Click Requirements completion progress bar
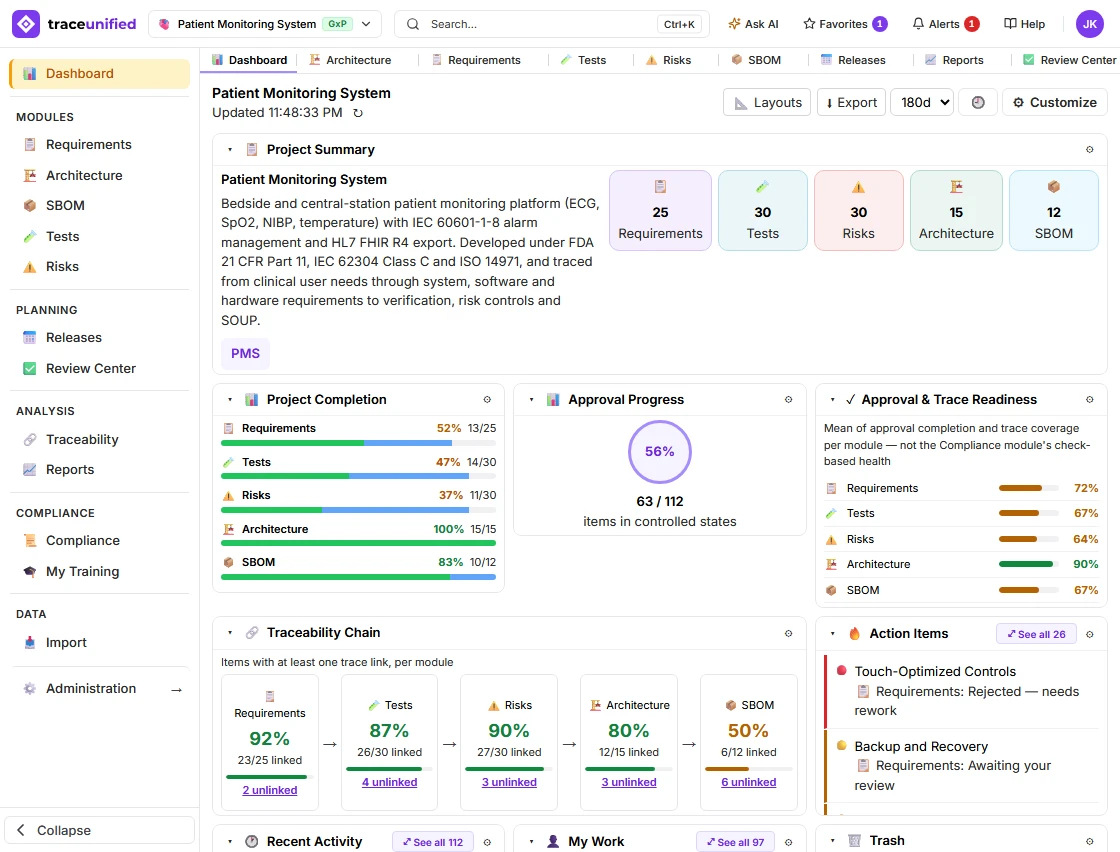 pyautogui.click(x=359, y=443)
